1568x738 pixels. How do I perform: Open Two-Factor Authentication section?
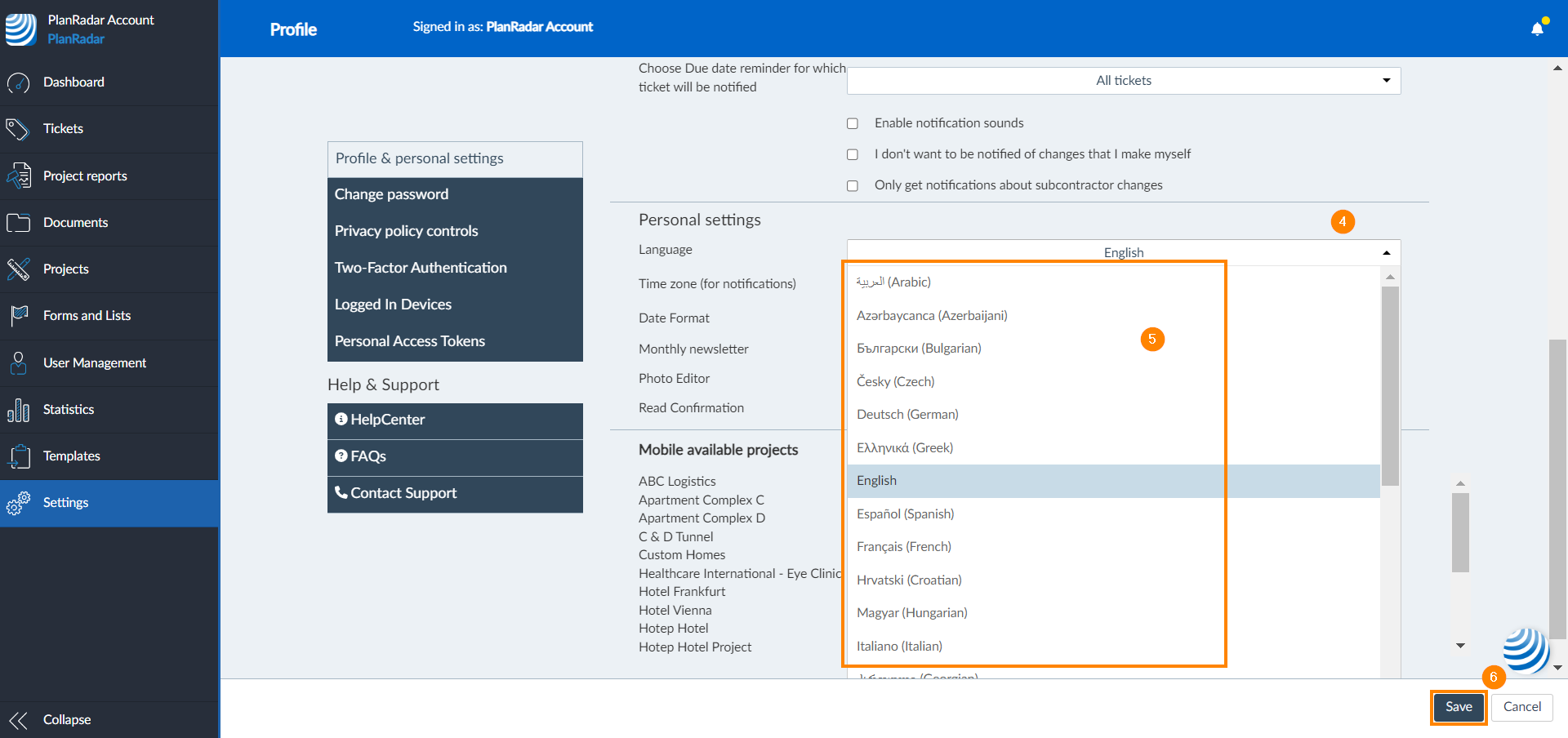[421, 268]
